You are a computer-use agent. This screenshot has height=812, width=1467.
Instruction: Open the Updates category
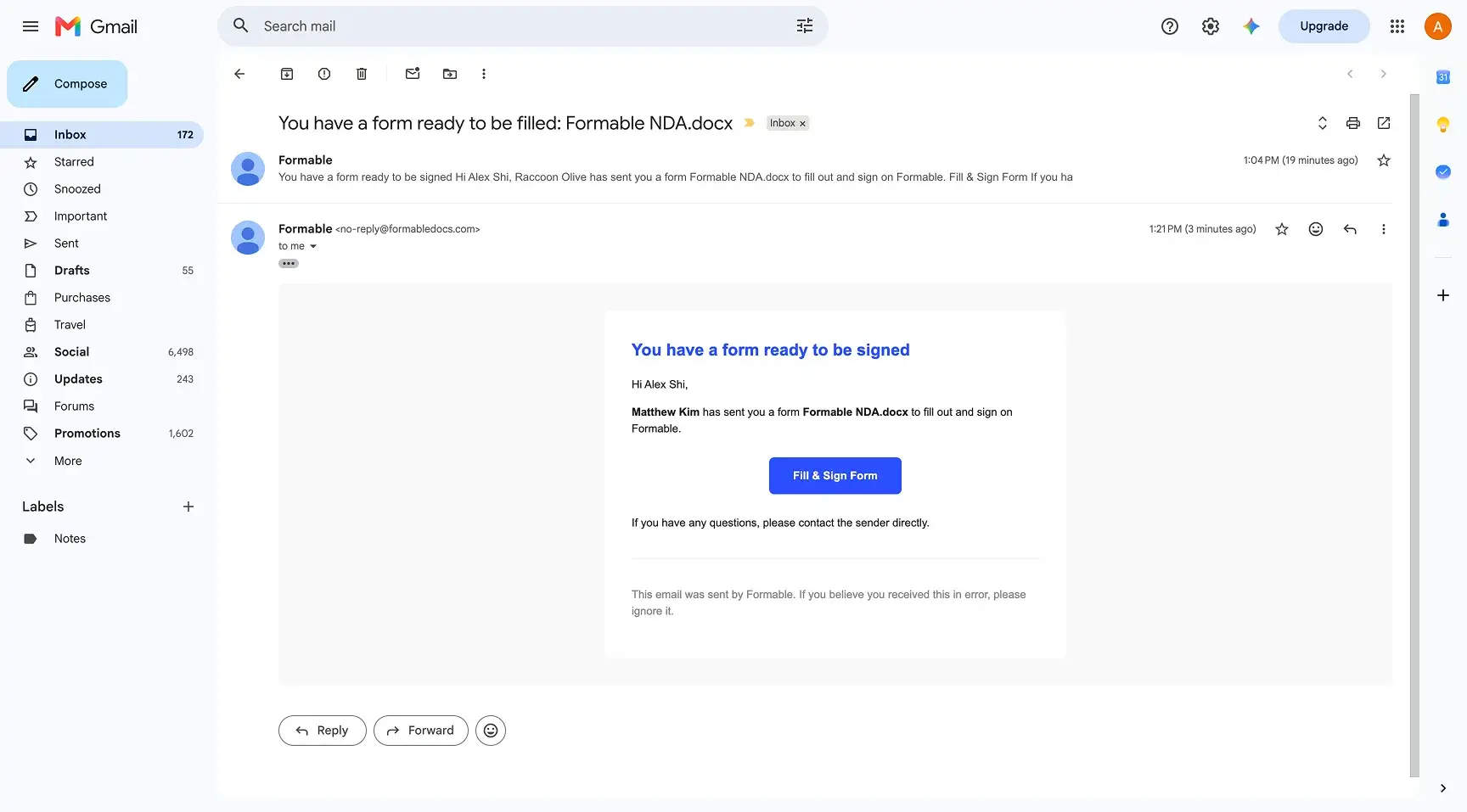pos(102,379)
